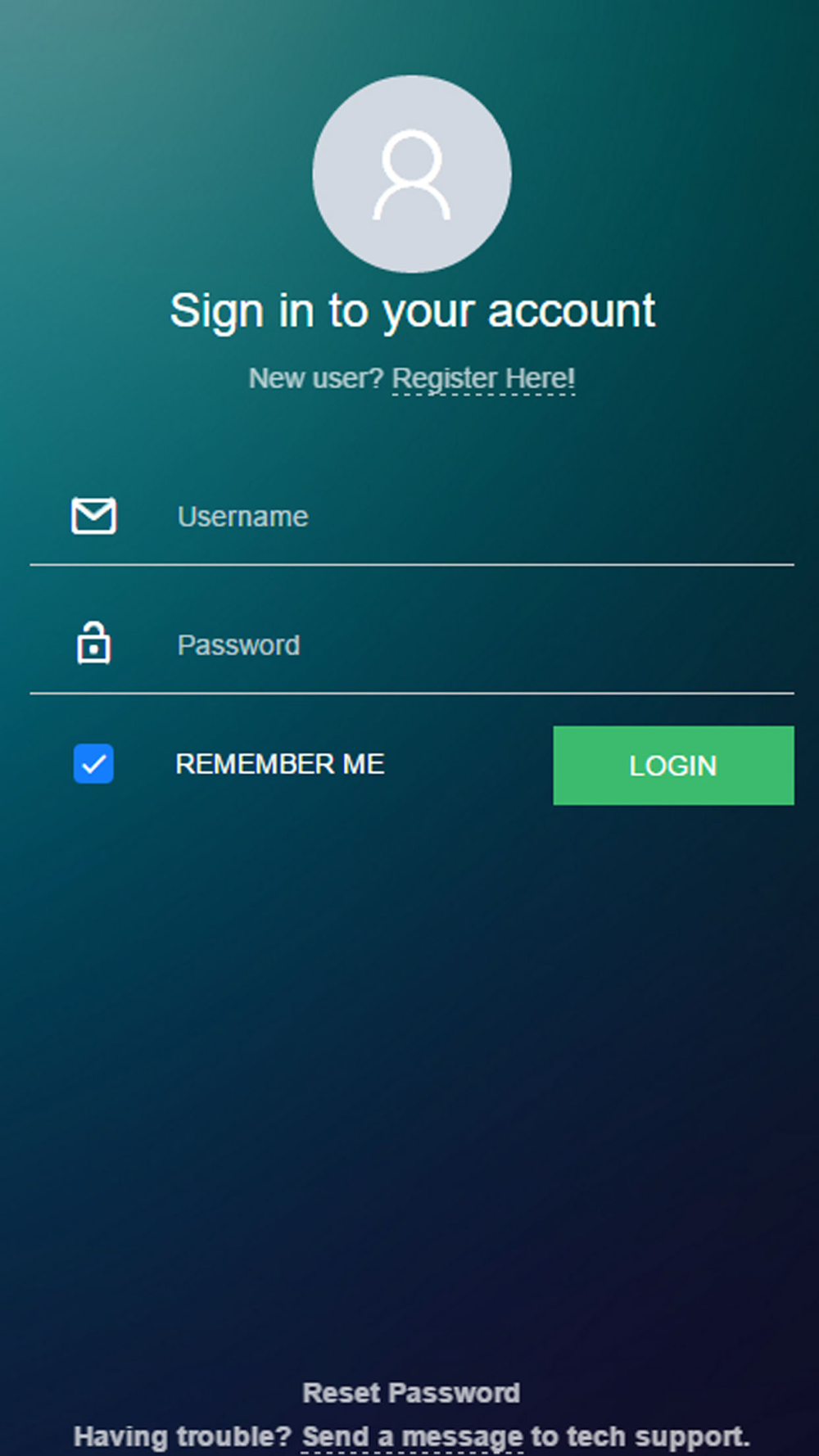The height and width of the screenshot is (1456, 819).
Task: Click the New user? text
Action: click(316, 379)
